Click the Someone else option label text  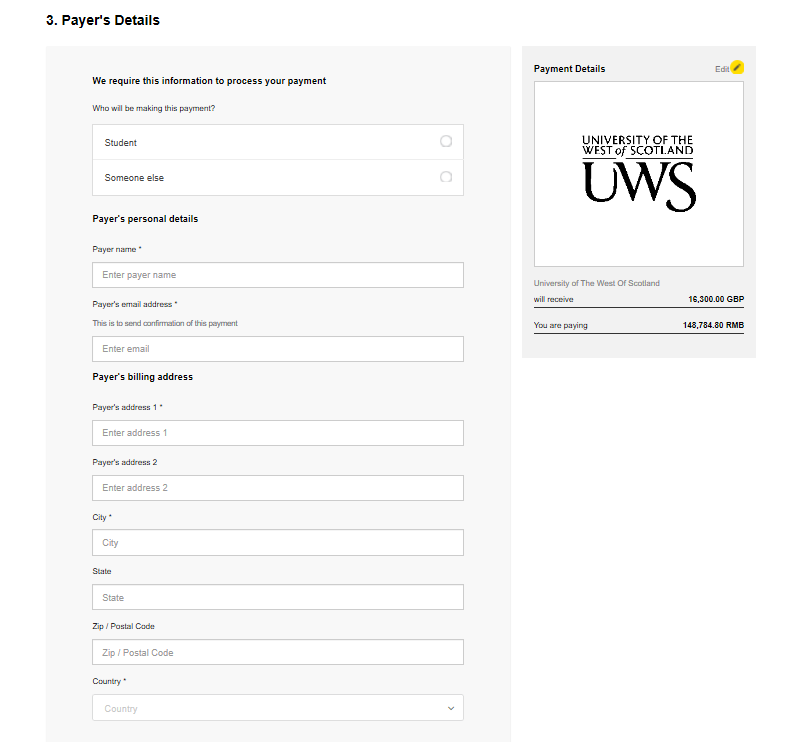point(134,178)
